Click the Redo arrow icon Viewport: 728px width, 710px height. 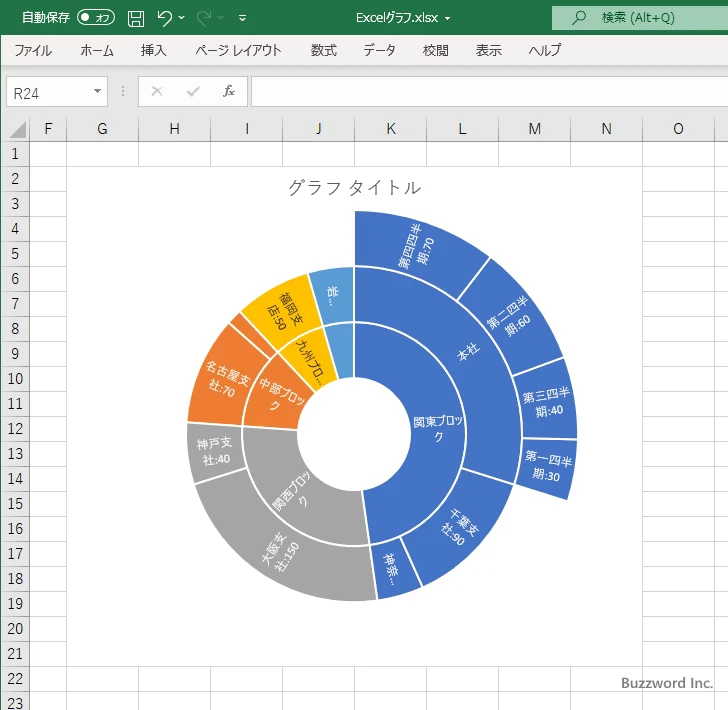tap(204, 18)
